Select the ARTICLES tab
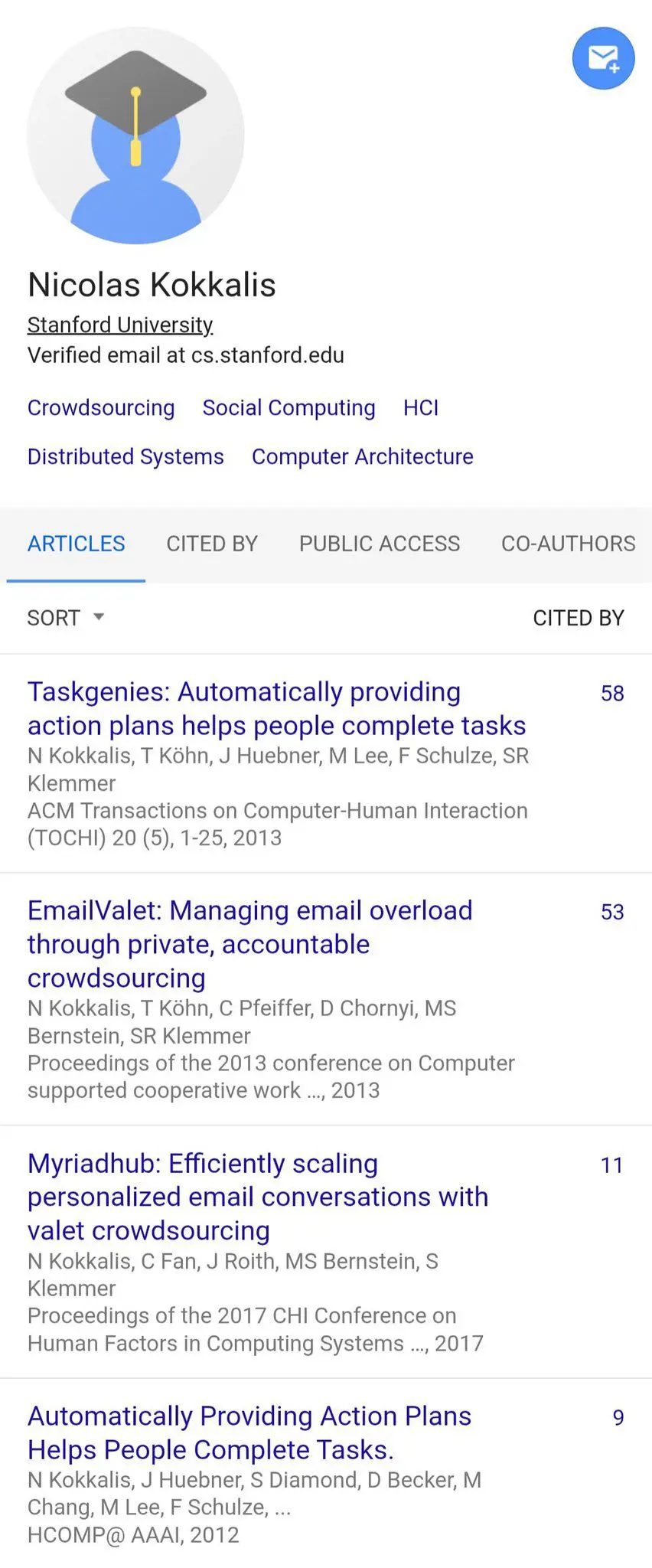652x1568 pixels. [x=76, y=544]
